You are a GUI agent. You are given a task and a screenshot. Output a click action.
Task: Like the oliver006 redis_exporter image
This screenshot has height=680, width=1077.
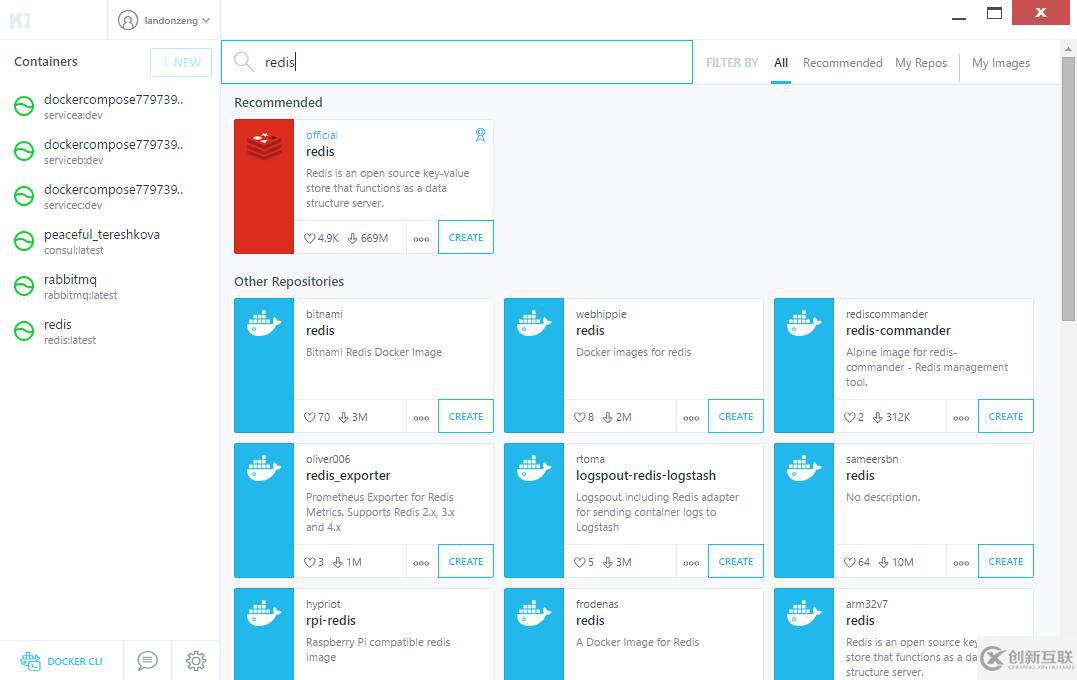[309, 562]
